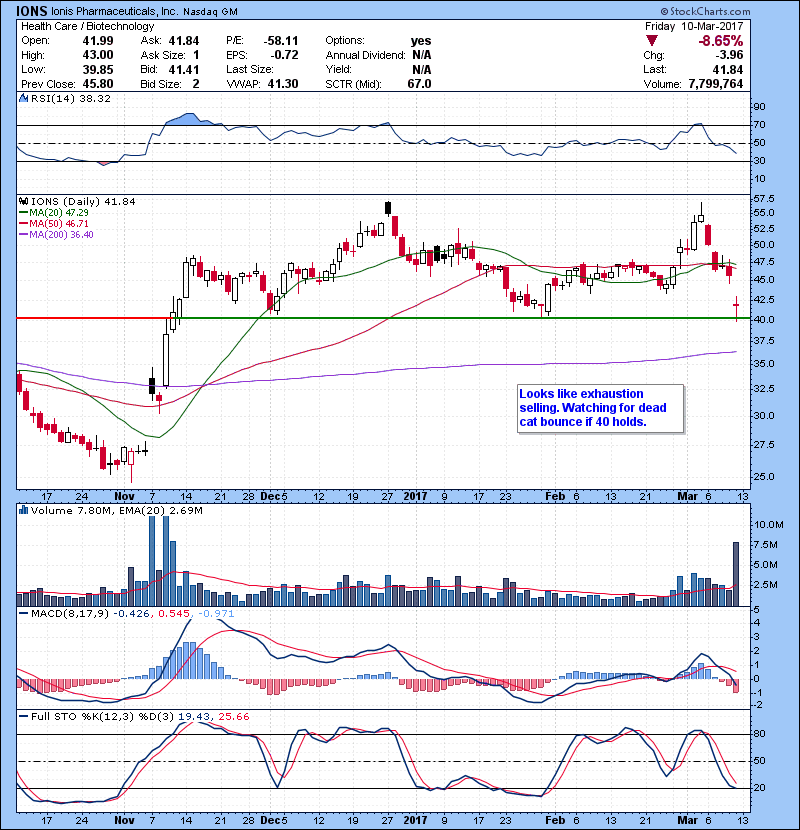Click the red MA(50) legend line
This screenshot has height=830, width=800.
tap(23, 224)
